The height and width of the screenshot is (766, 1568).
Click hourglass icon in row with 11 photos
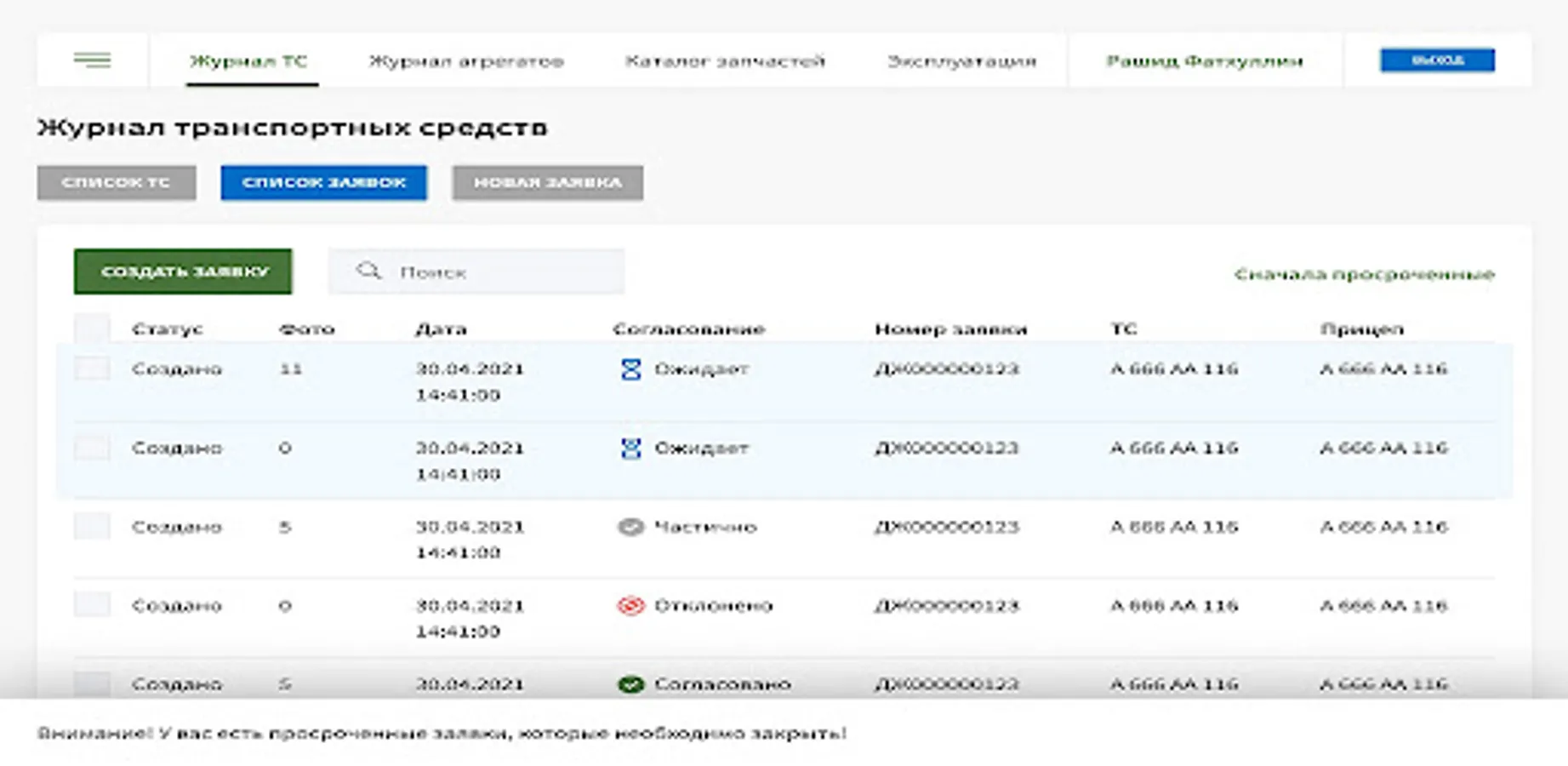coord(630,369)
